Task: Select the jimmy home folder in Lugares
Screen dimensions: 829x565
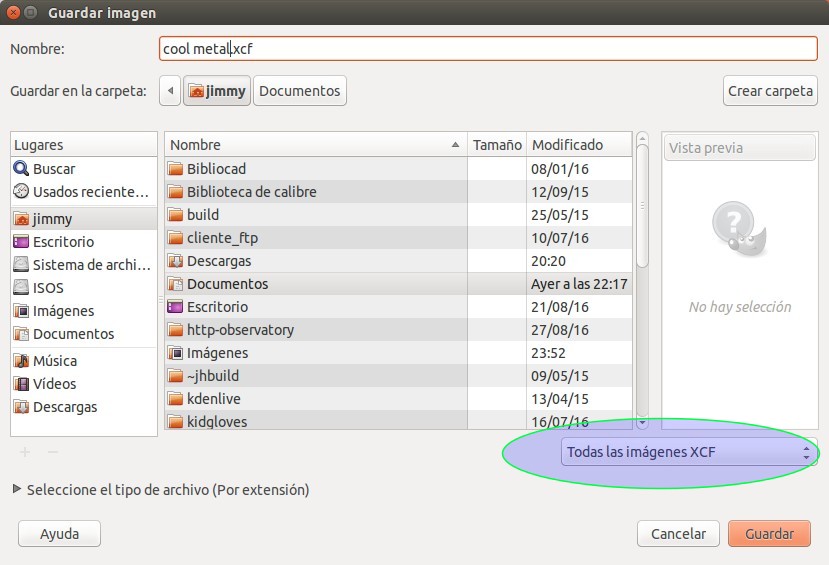Action: 52,218
